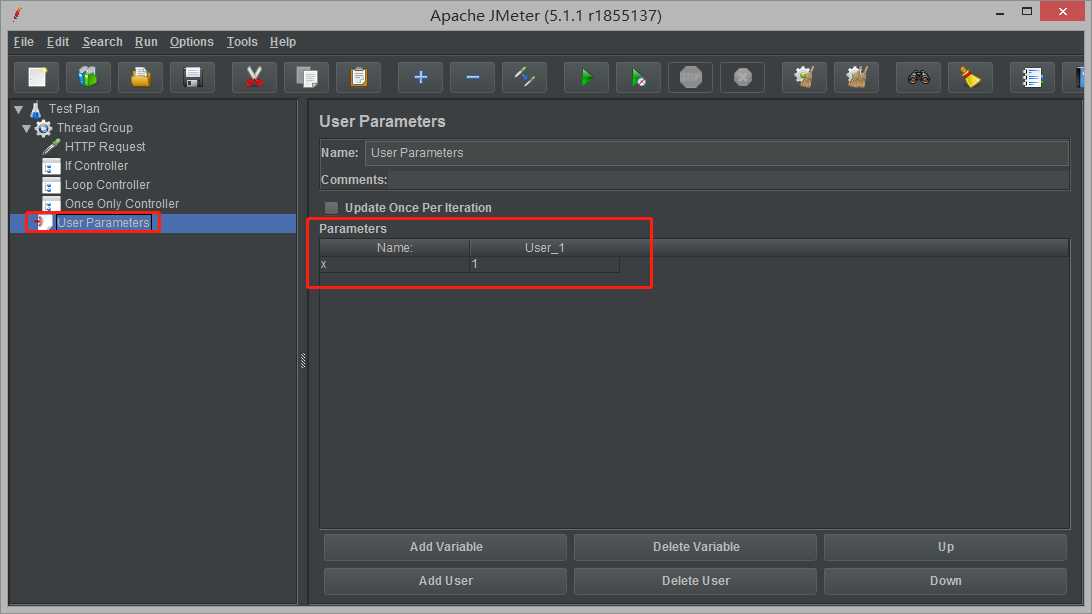Expand all nodes with plus icon

point(421,77)
